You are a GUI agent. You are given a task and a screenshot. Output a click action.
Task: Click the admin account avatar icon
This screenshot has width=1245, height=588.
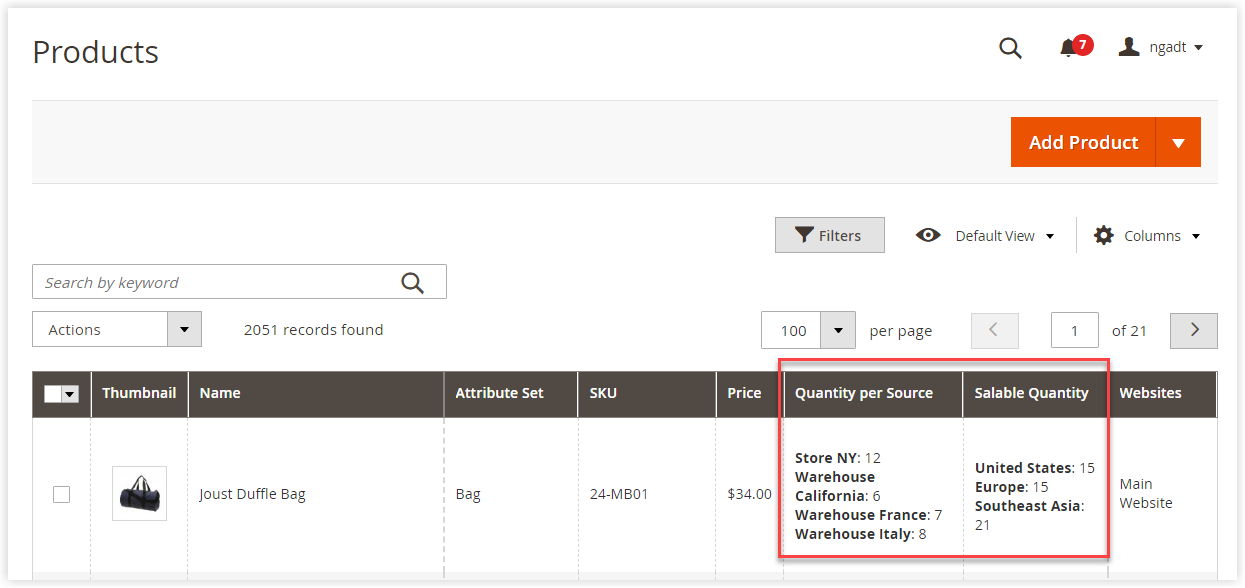click(1129, 46)
